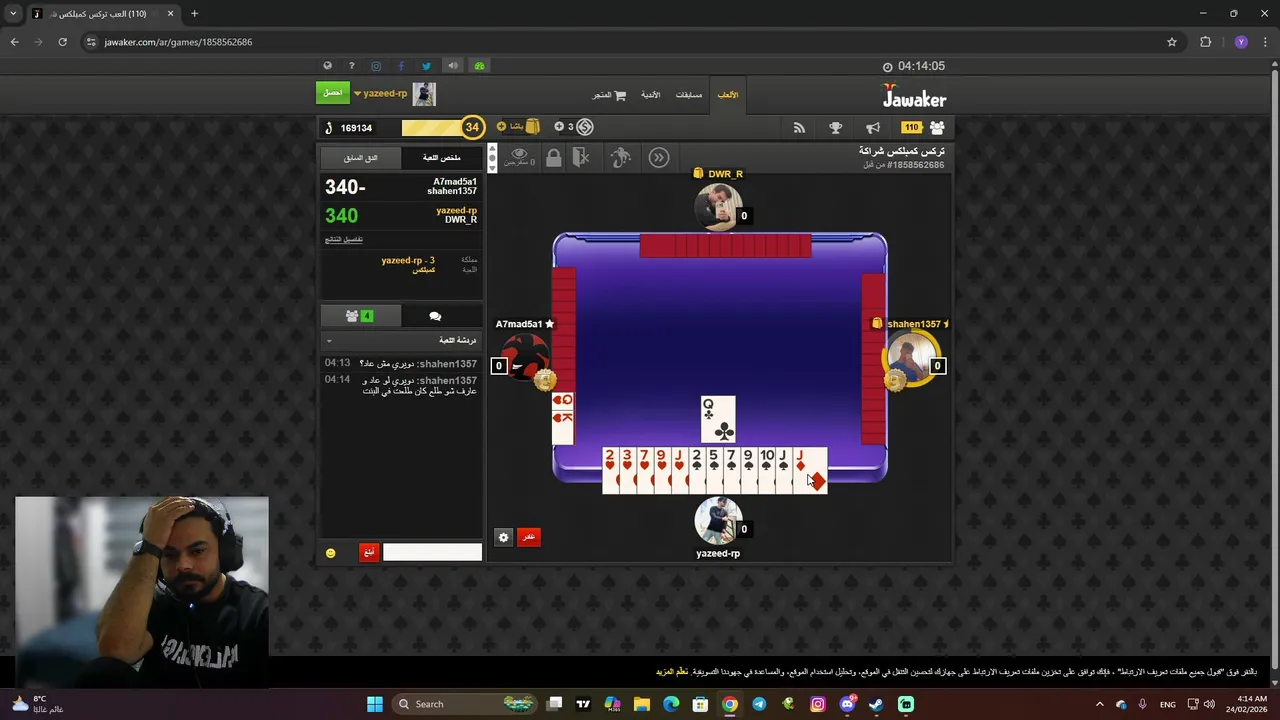Reload the browser page

[x=62, y=42]
